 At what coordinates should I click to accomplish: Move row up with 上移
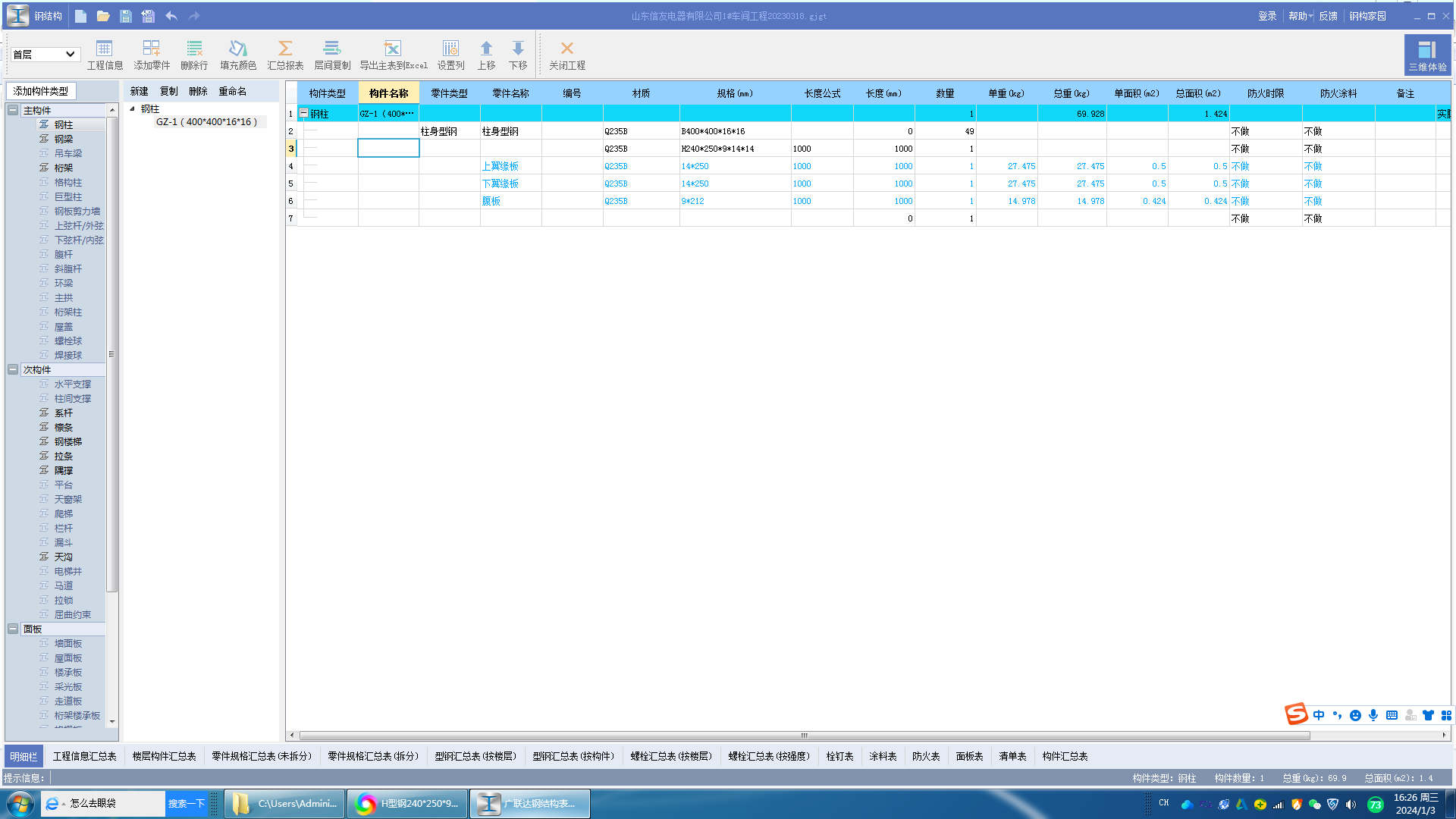pos(486,55)
